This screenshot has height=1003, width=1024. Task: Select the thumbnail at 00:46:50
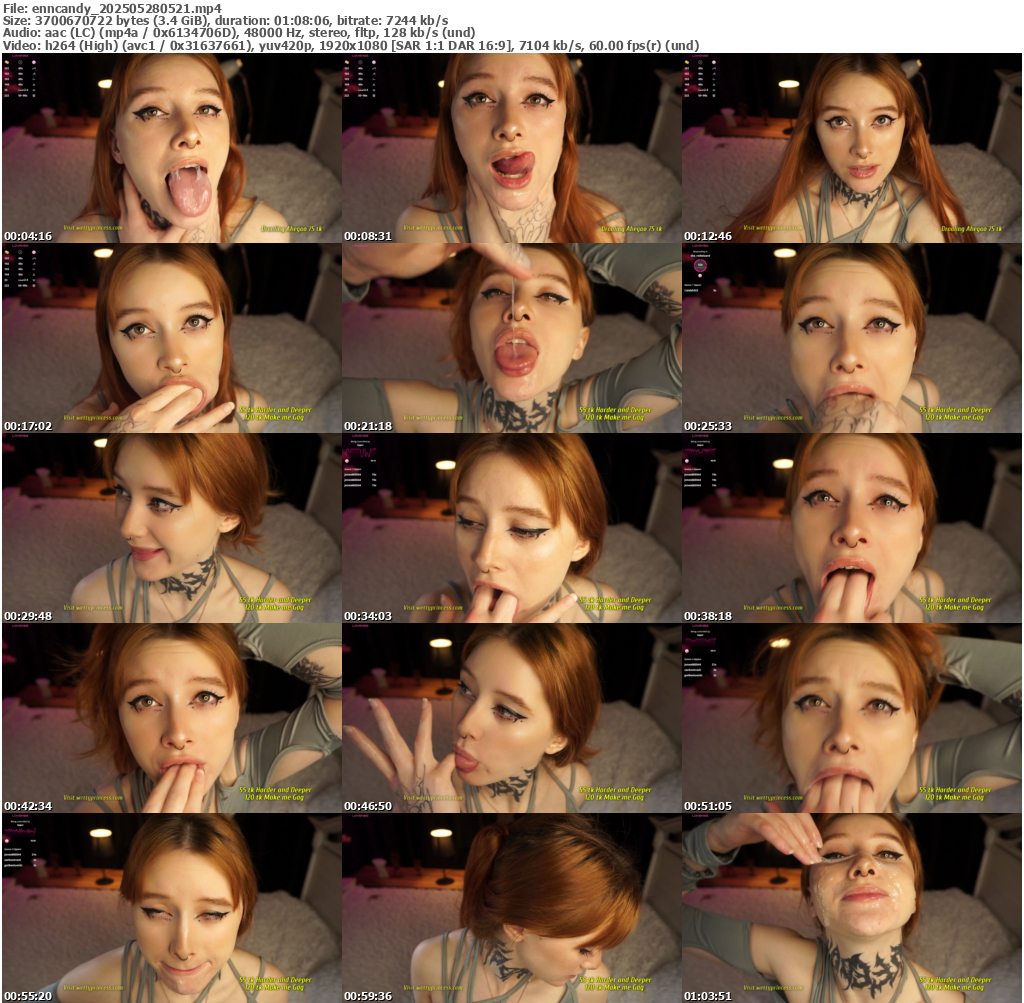point(511,718)
